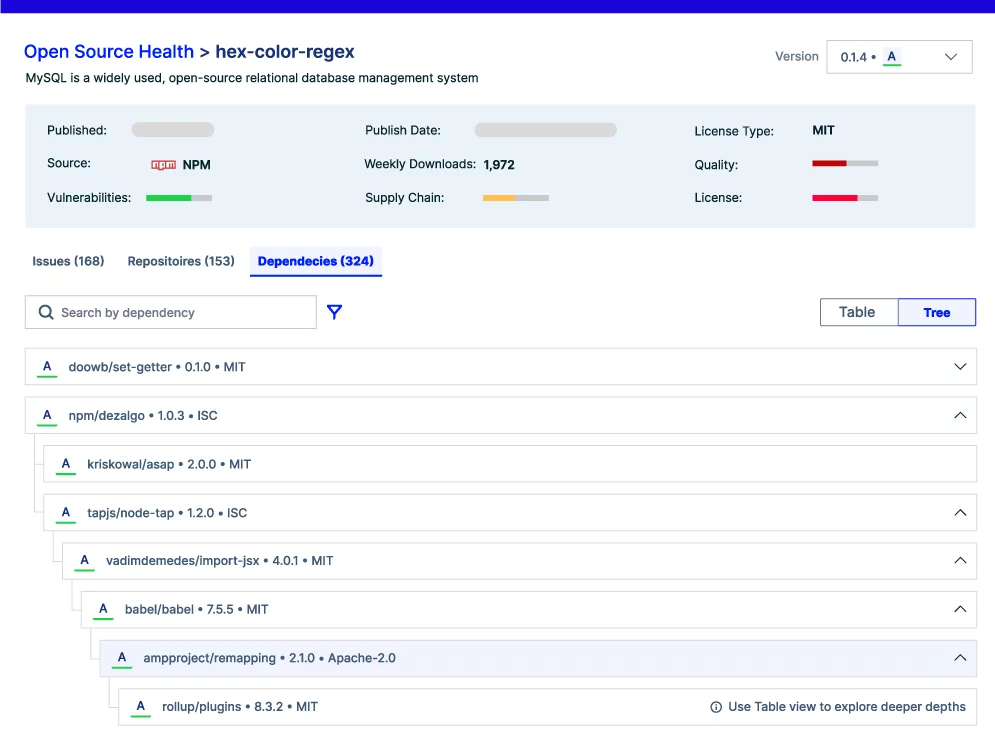
Task: Click the doowb/set-getter • 0.1.0 • MIT label
Action: pos(157,367)
